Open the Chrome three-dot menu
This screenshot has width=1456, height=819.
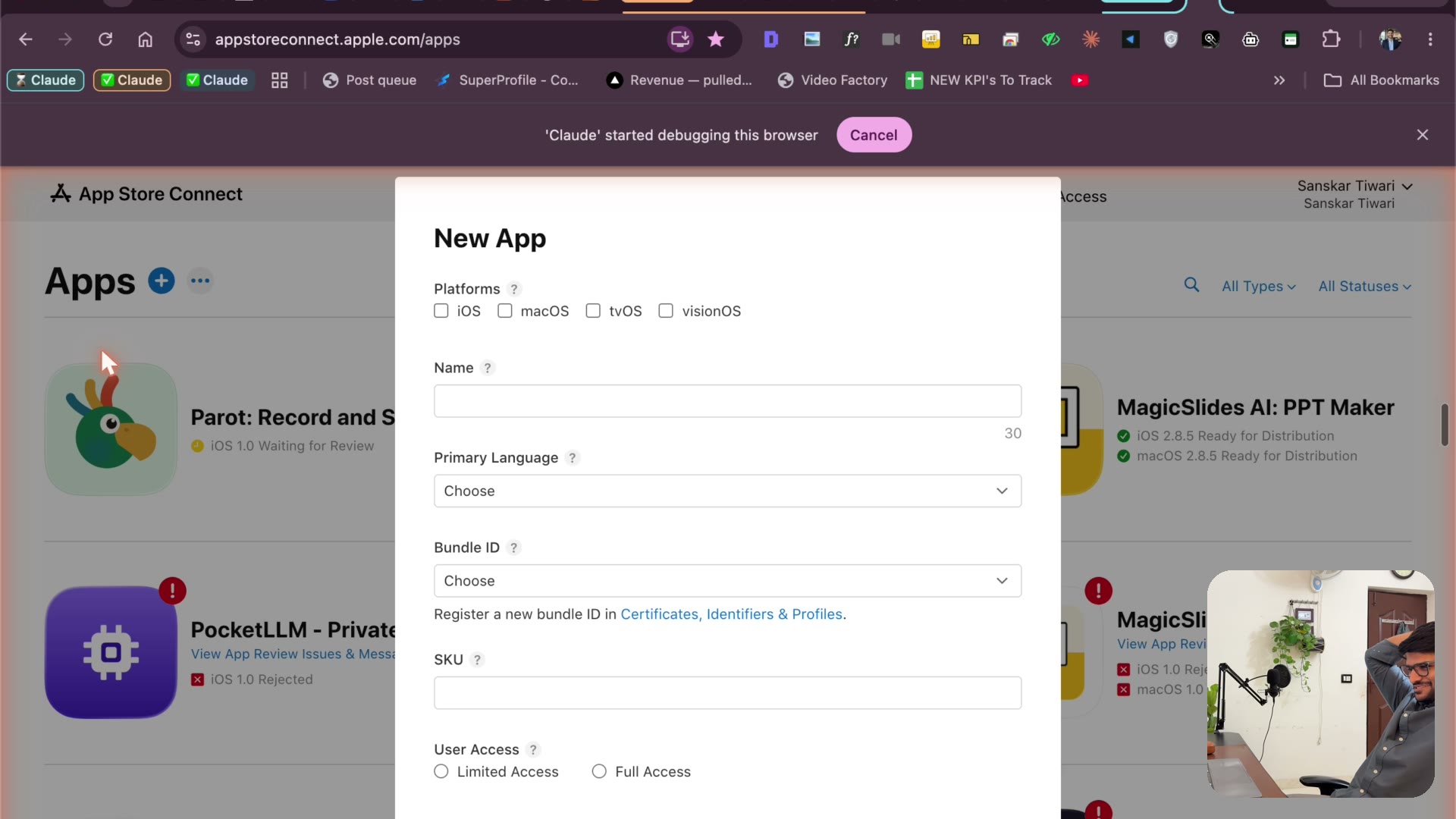(x=1430, y=39)
